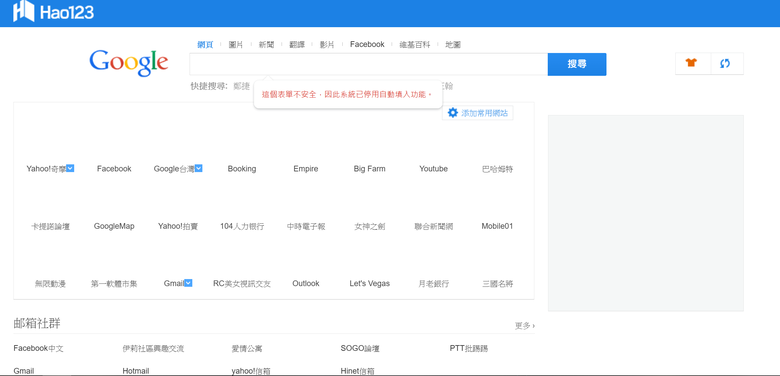
Task: Open the 女神之劍 site link
Action: pos(369,226)
